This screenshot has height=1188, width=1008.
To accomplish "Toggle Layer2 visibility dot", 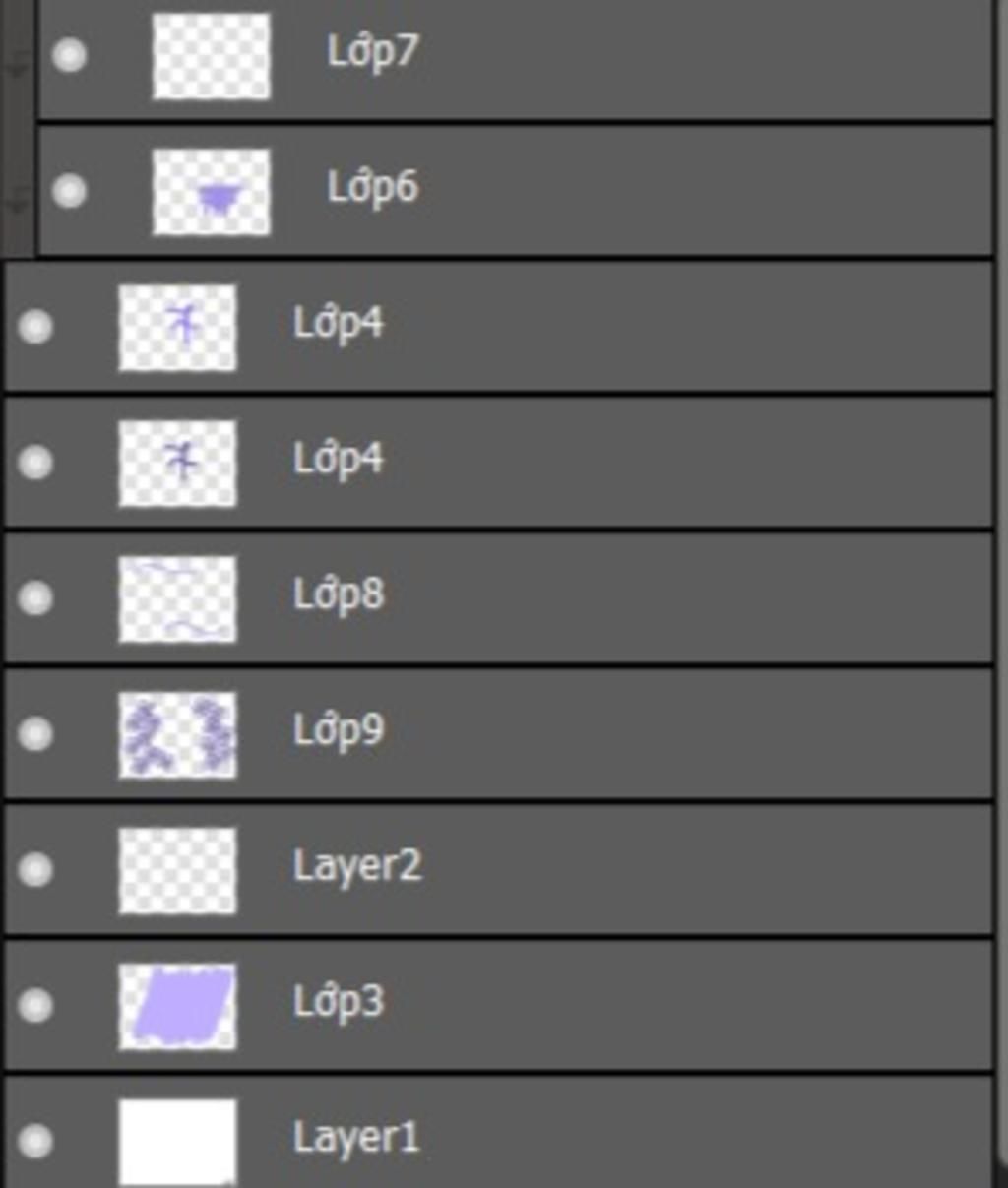I will pos(35,869).
